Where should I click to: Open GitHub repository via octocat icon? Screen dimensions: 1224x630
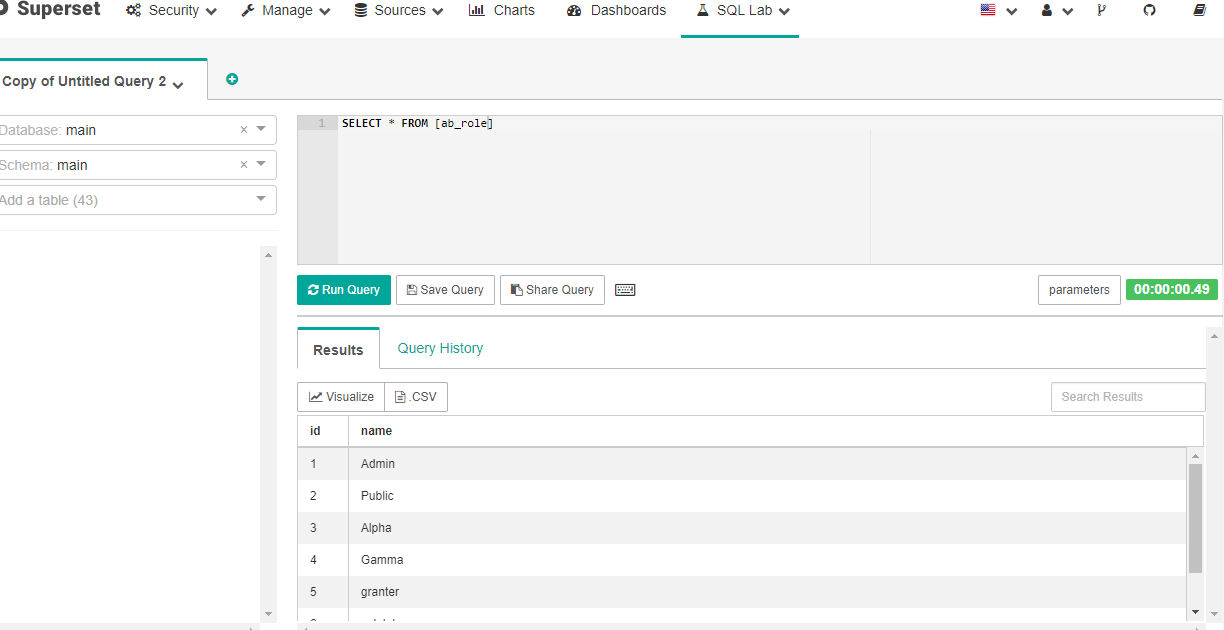click(x=1151, y=10)
